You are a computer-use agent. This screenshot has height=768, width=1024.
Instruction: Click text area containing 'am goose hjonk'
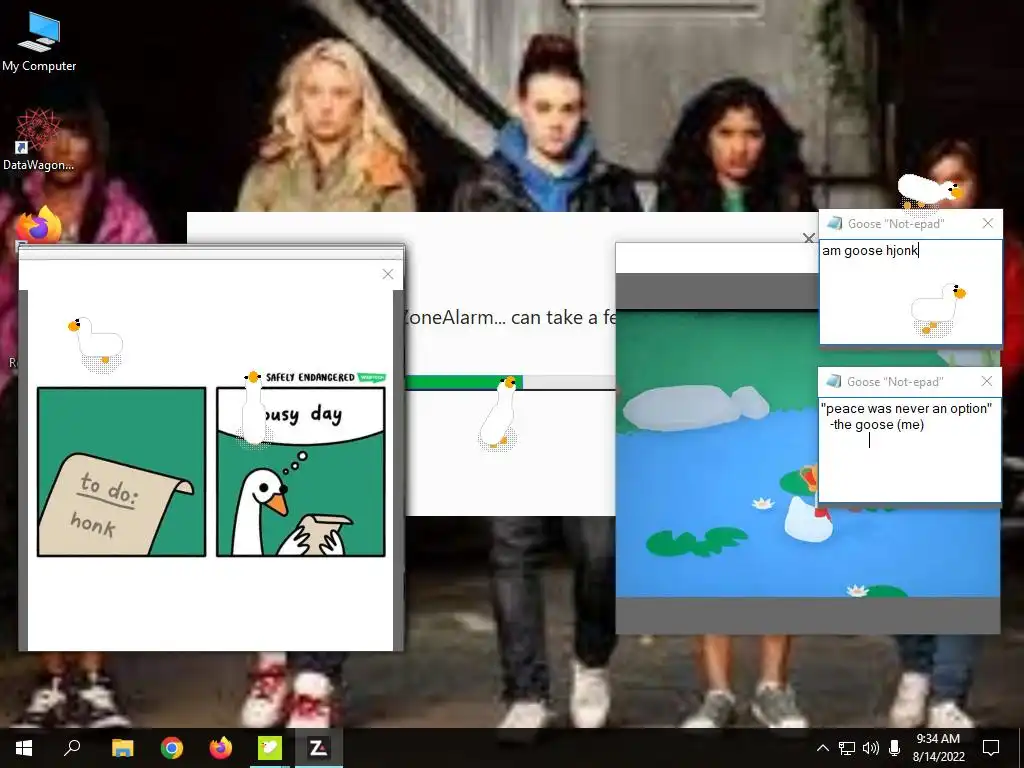point(910,292)
